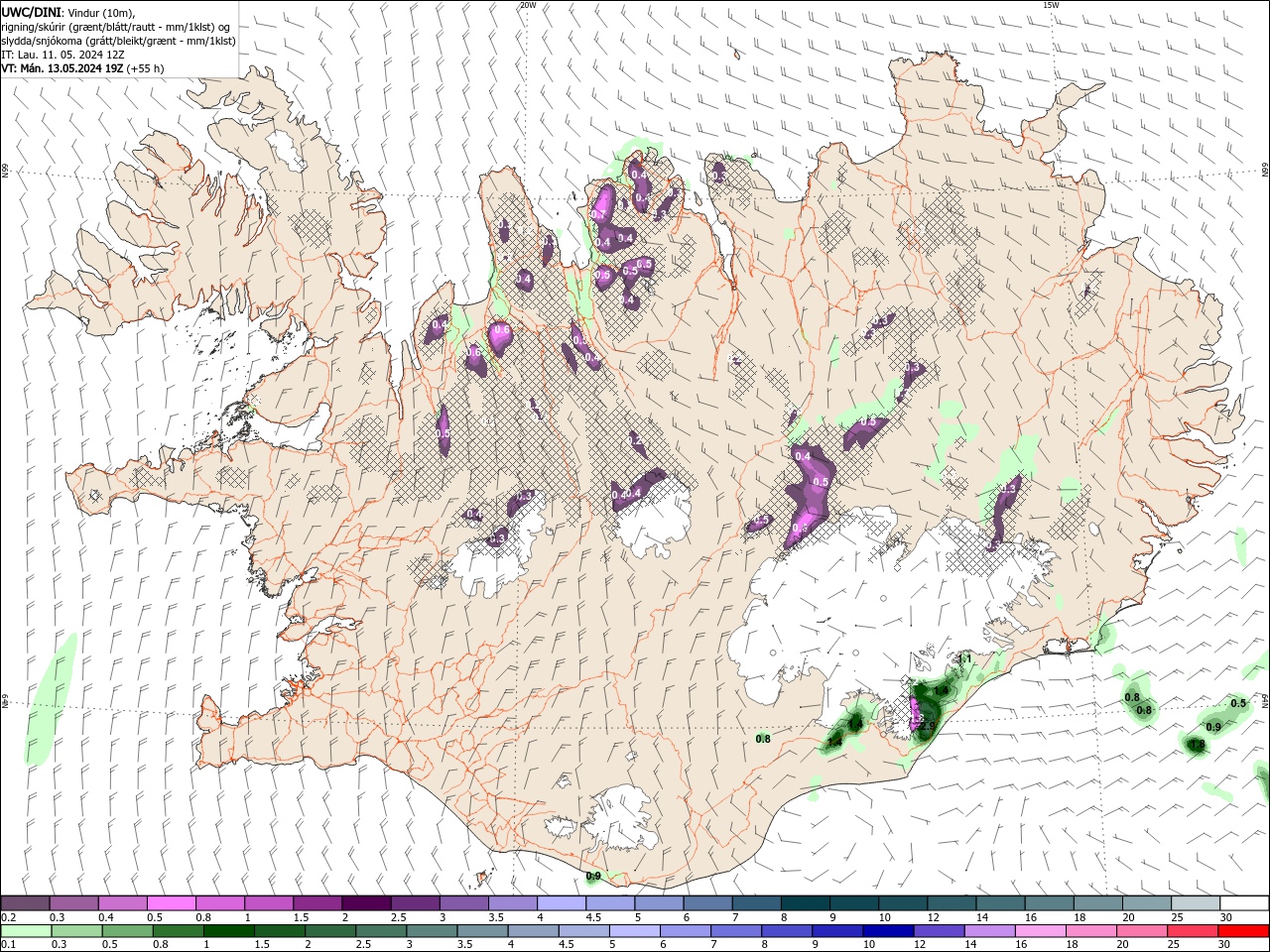Click the deep blue 10–12 rain legend swatch
The width and height of the screenshot is (1270, 952).
887,930
